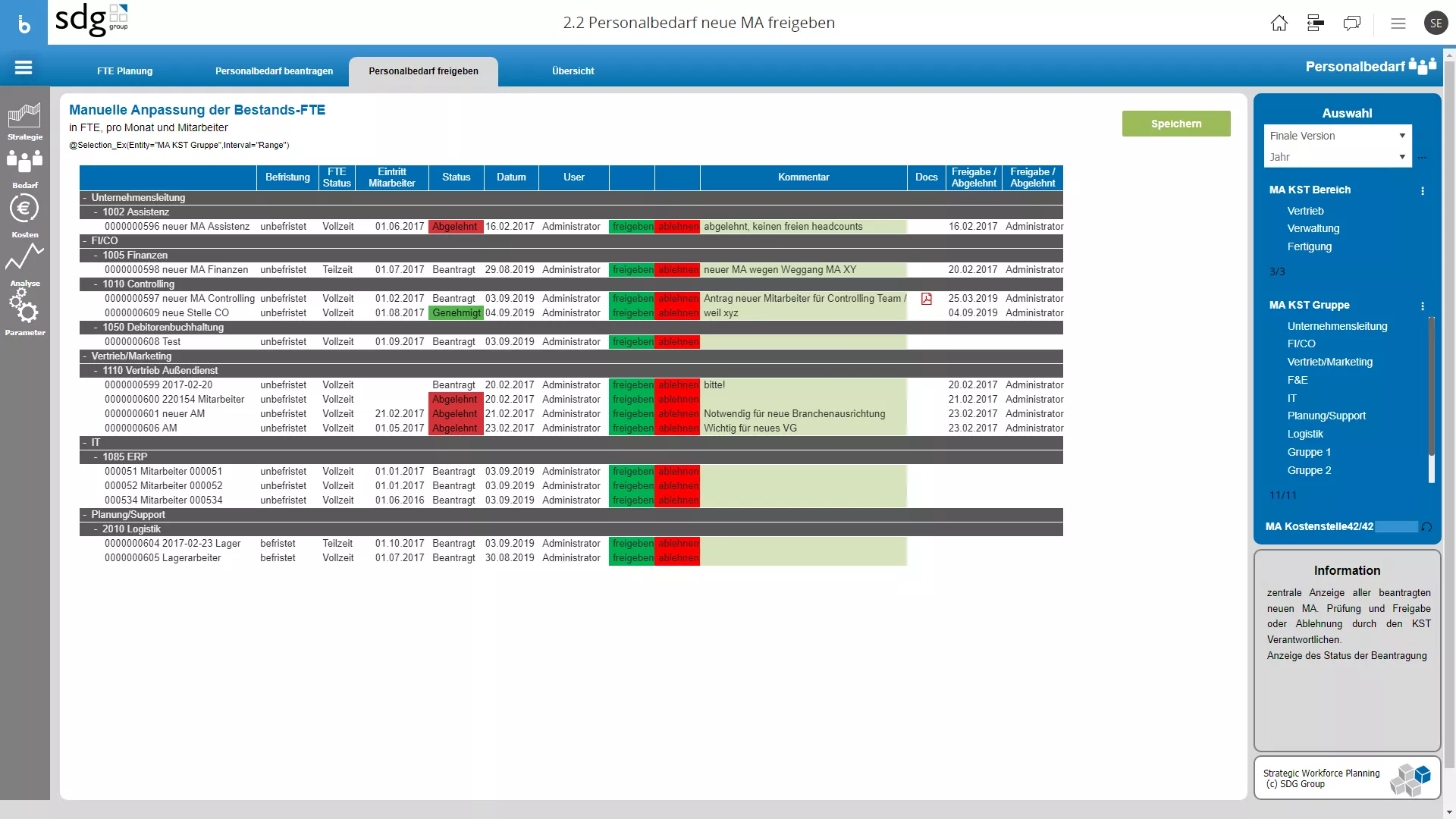Click the SE user avatar
This screenshot has height=819, width=1456.
click(1436, 23)
